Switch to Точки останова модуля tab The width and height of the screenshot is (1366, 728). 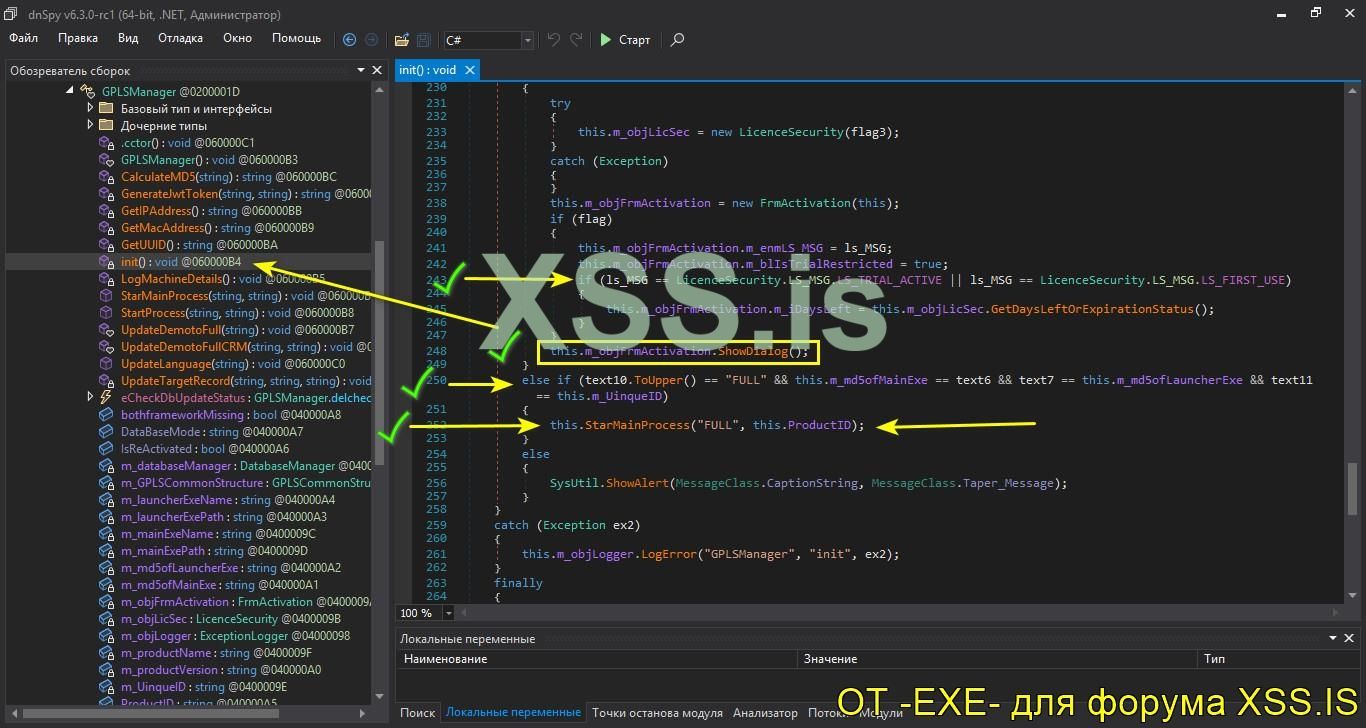tap(657, 713)
